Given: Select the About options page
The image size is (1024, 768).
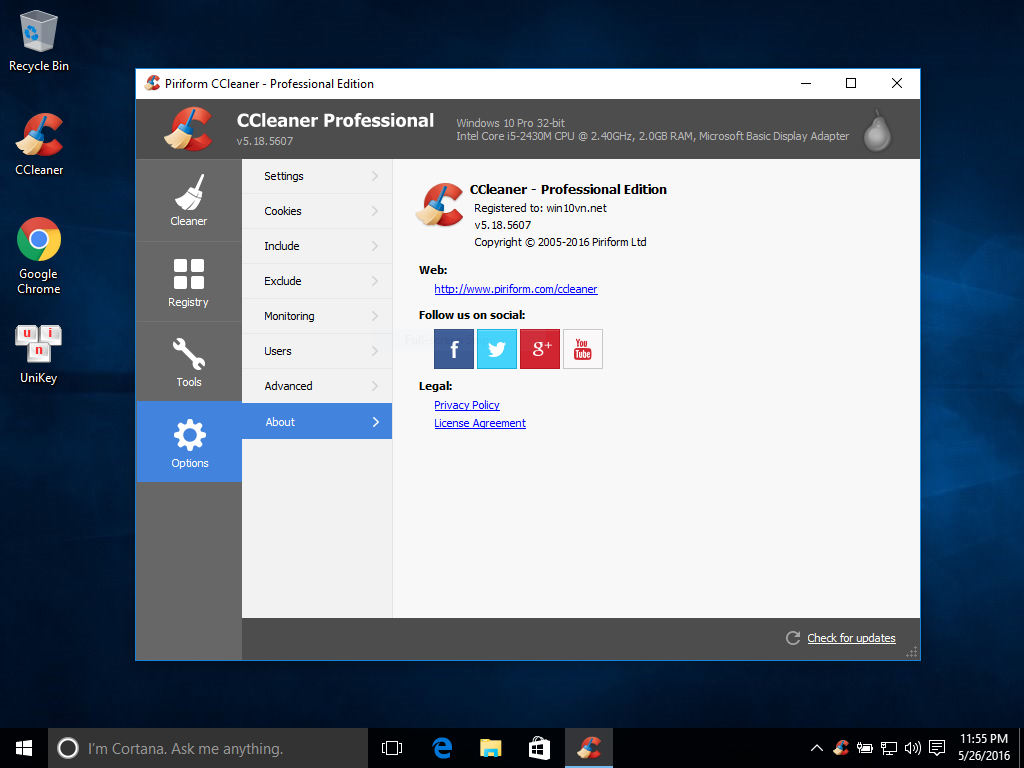Looking at the screenshot, I should 317,421.
